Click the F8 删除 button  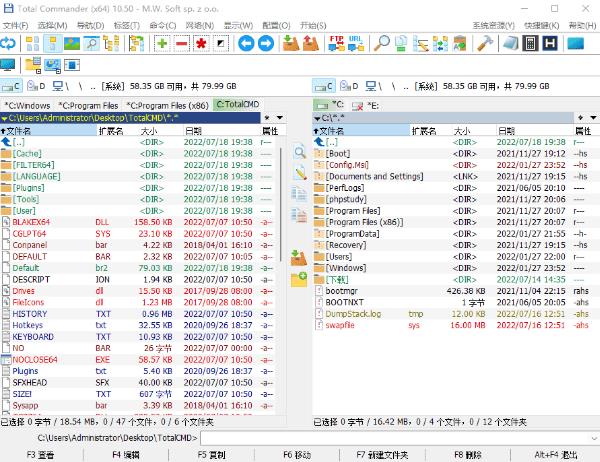(468, 455)
